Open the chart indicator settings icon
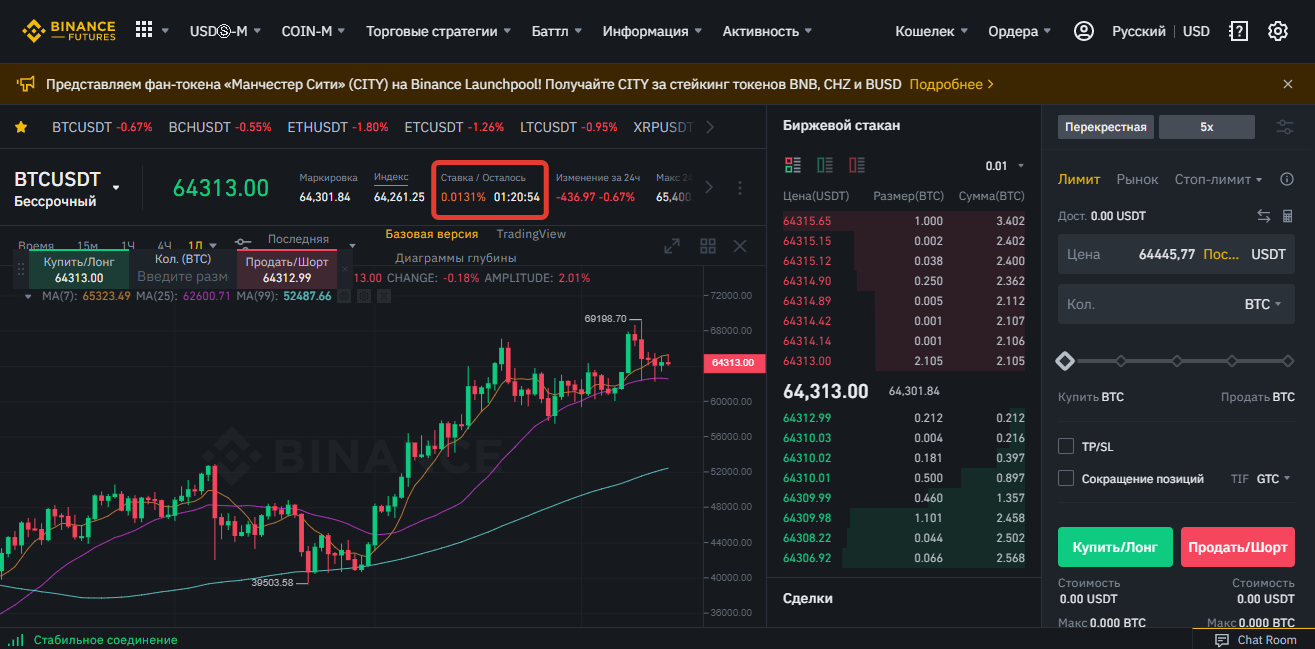This screenshot has width=1315, height=649. [x=243, y=242]
